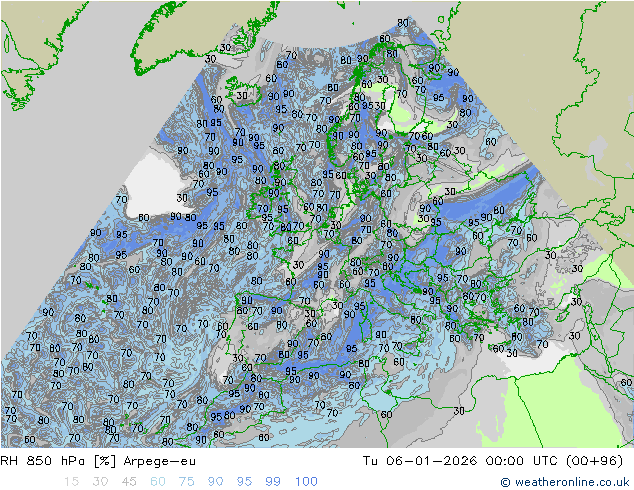Click legend value 90
The height and width of the screenshot is (490, 634).
(215, 482)
